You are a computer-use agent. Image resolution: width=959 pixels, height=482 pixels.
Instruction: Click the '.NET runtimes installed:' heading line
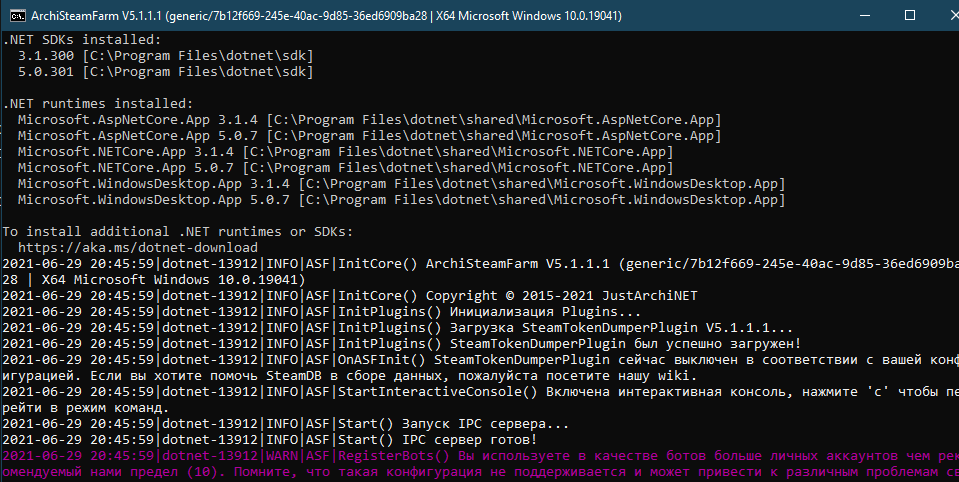pyautogui.click(x=98, y=104)
